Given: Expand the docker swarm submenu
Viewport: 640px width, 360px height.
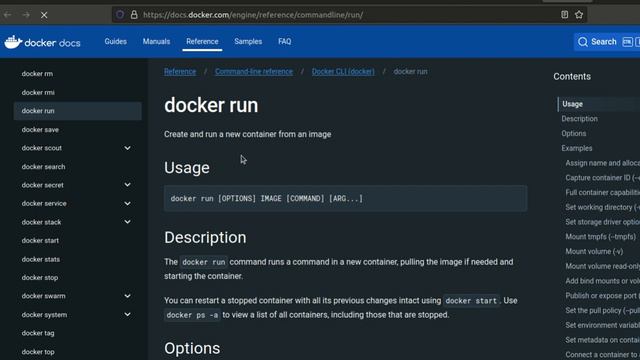Looking at the screenshot, I should click(127, 296).
